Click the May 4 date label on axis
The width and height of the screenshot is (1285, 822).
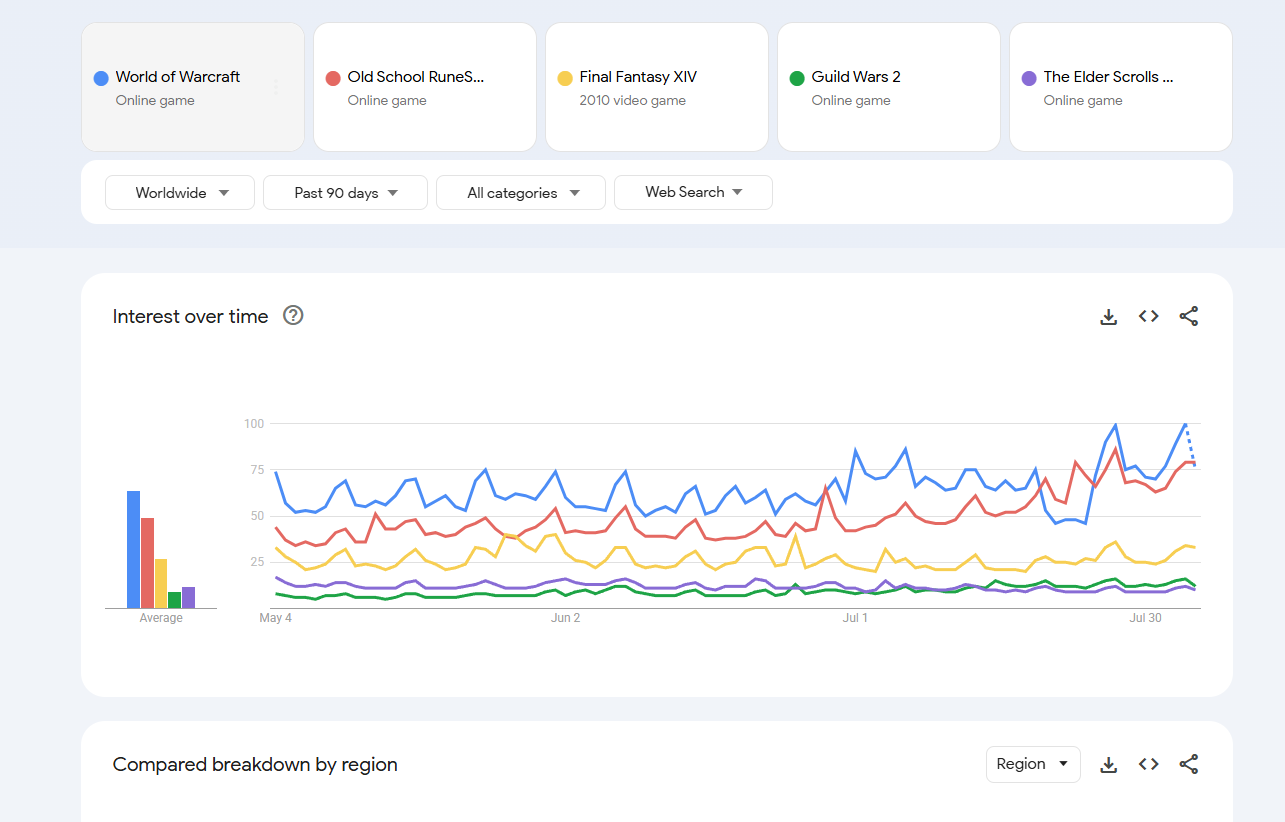275,618
